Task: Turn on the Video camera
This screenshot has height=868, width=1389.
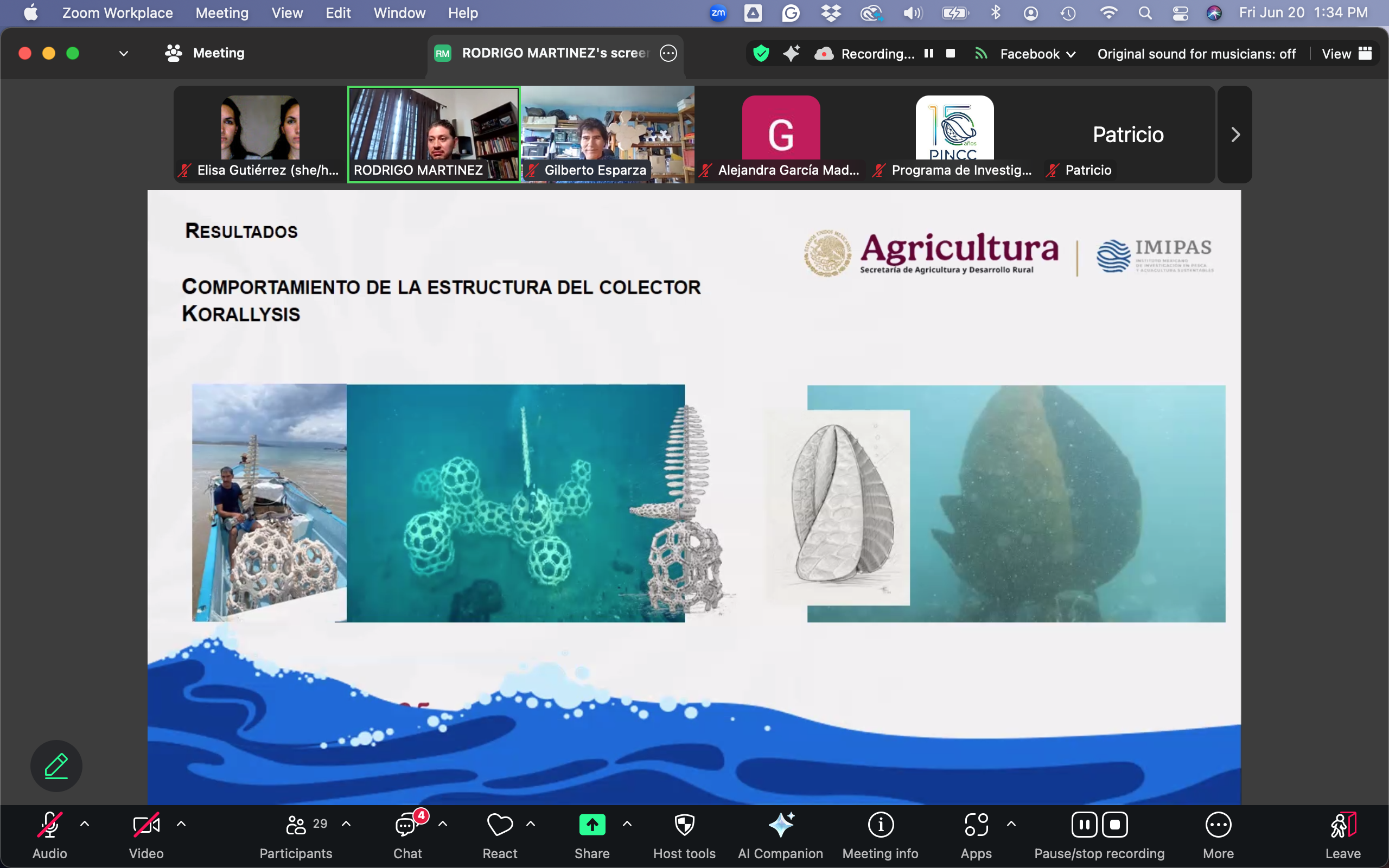Action: [x=146, y=826]
